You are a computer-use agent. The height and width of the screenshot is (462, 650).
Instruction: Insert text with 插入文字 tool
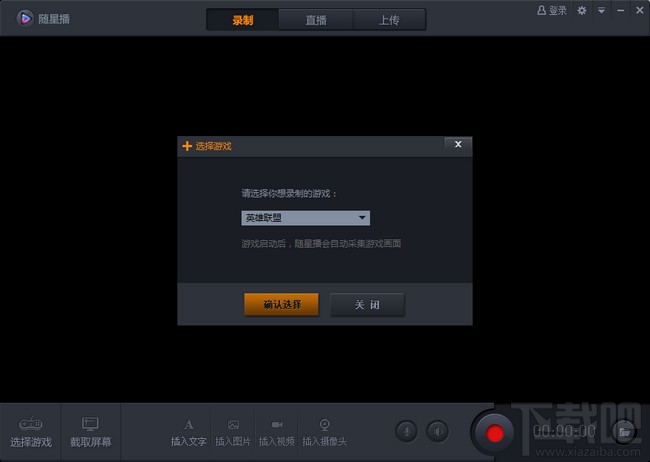pos(189,433)
